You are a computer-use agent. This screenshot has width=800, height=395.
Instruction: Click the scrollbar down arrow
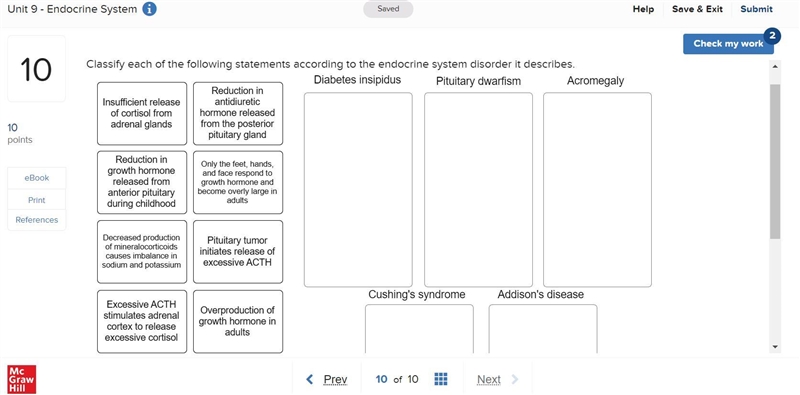[775, 347]
